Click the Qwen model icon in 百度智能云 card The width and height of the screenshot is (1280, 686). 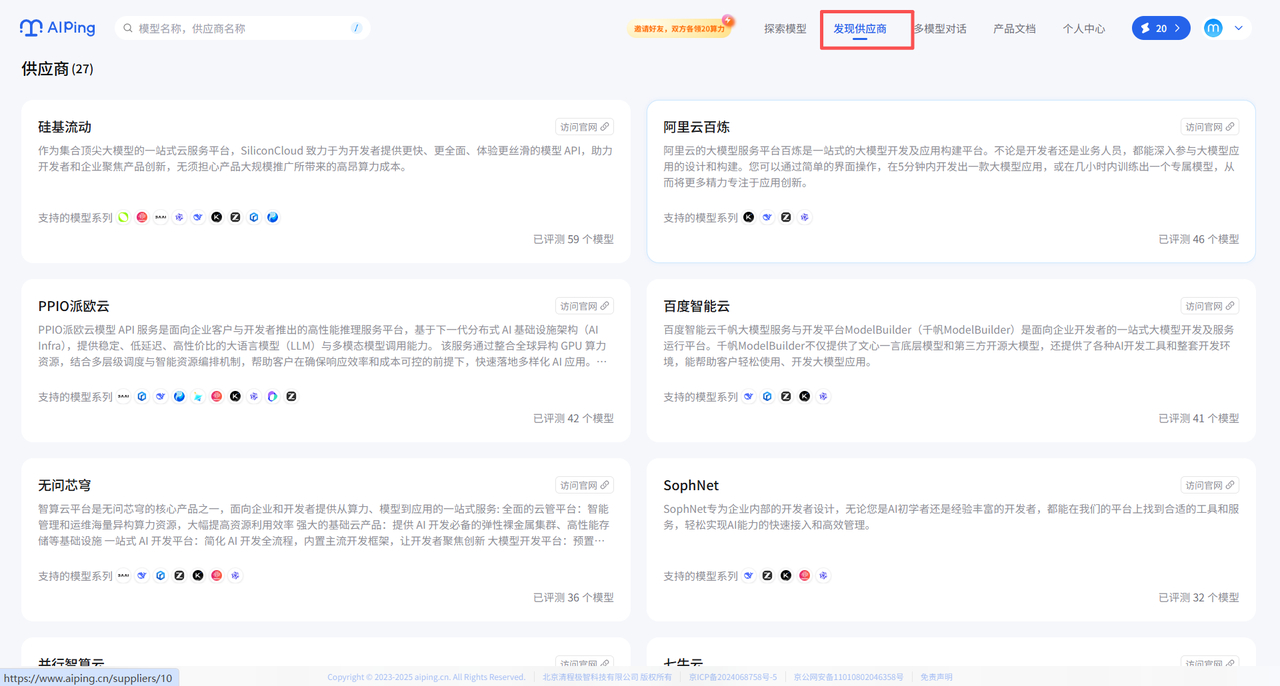[823, 396]
